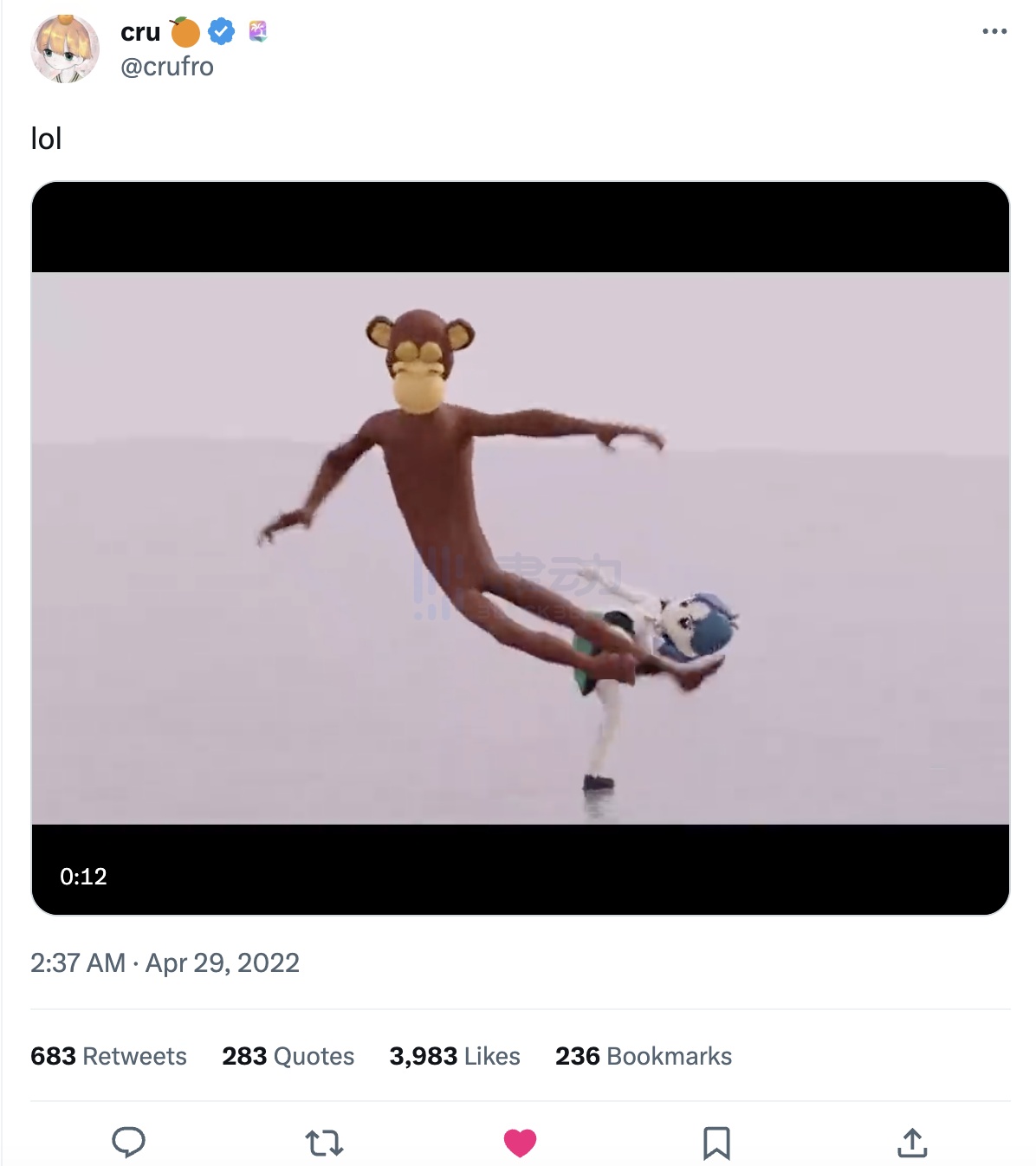This screenshot has height=1166, width=1036.
Task: Click the tweet text "lol"
Action: point(46,139)
